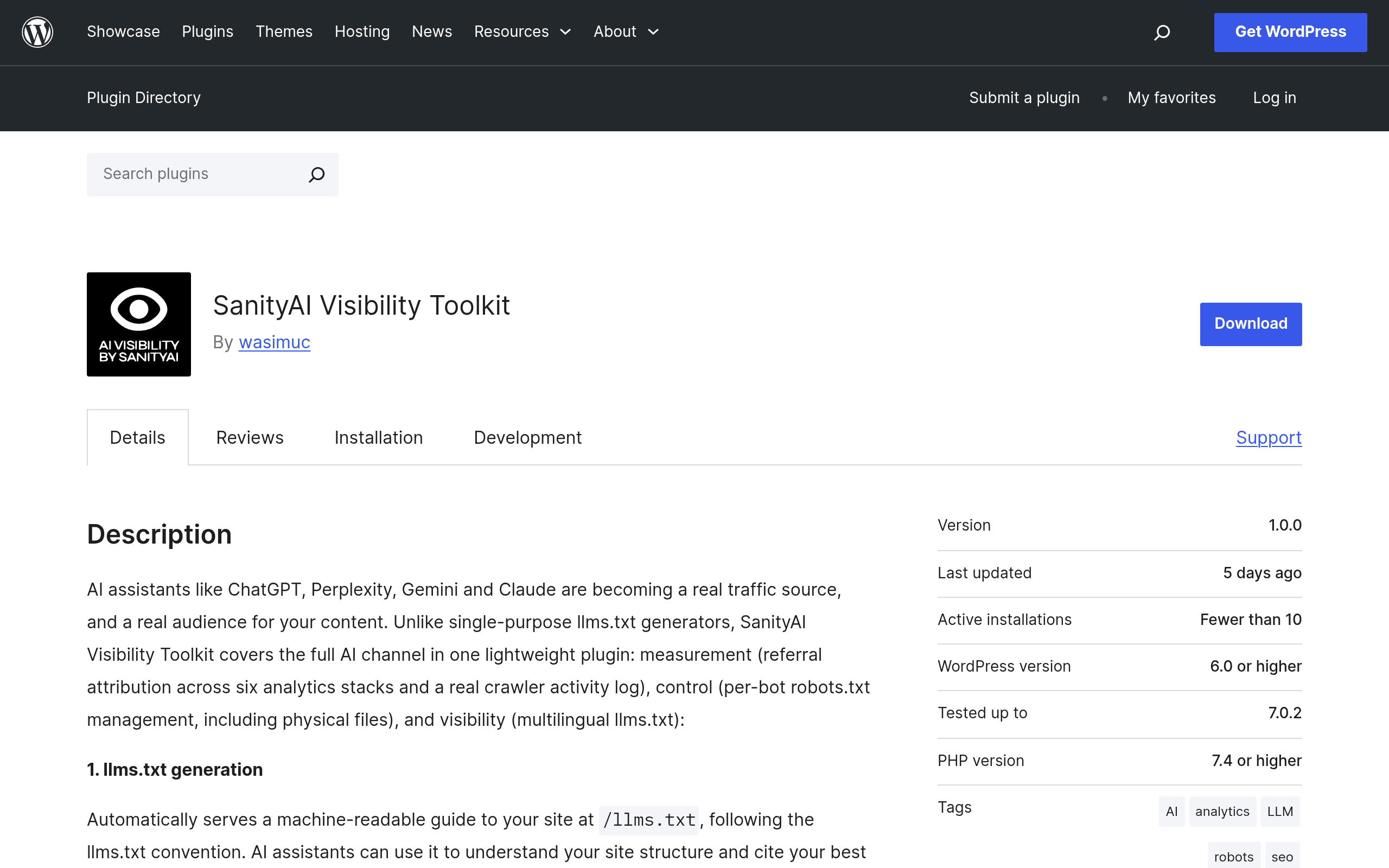
Task: Click the /llms.txt code snippet
Action: 649,820
